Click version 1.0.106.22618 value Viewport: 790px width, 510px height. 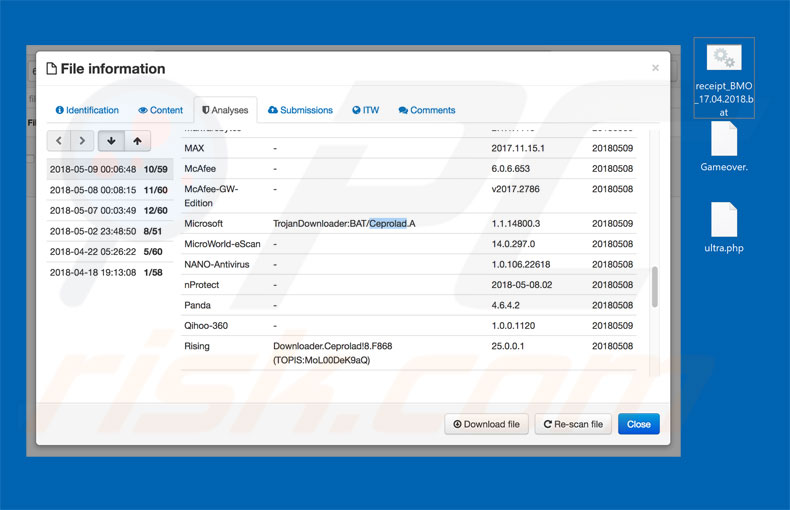coord(521,264)
